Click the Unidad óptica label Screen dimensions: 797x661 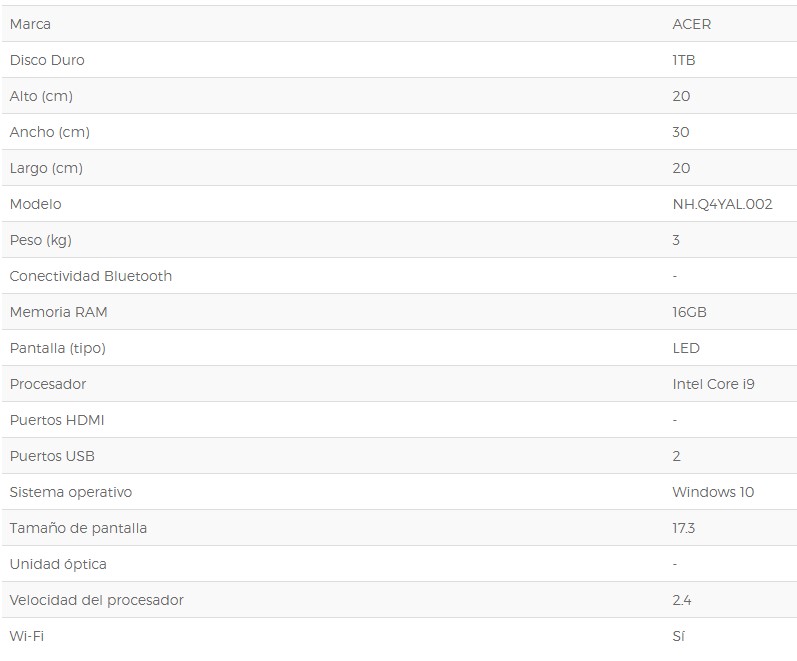tap(58, 564)
